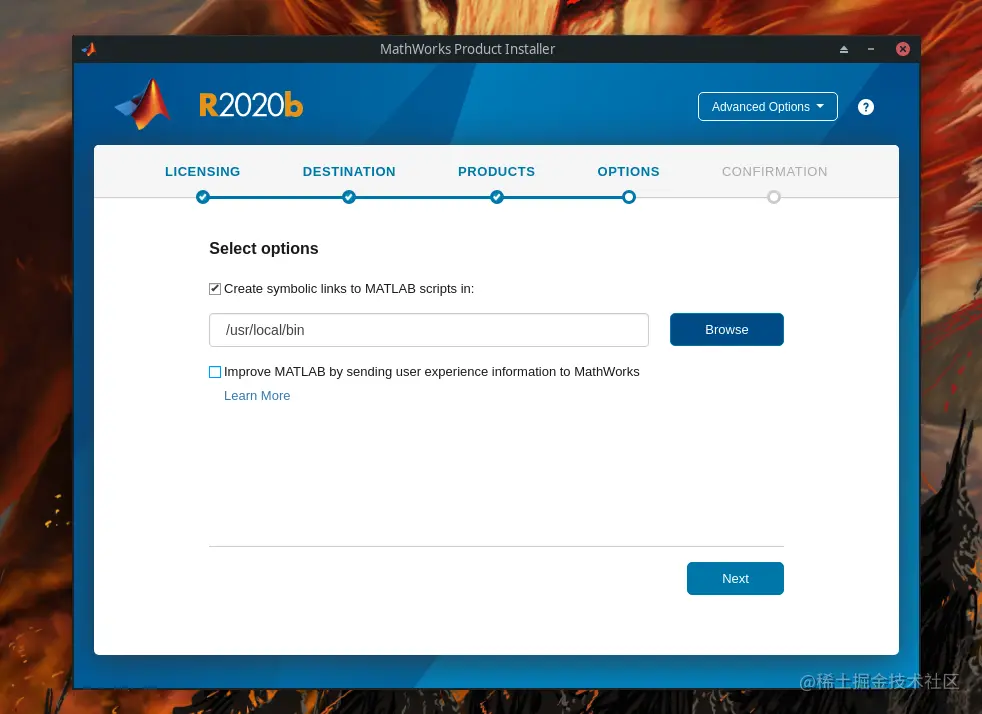Select the OPTIONS step tab
The height and width of the screenshot is (714, 982).
[x=629, y=172]
